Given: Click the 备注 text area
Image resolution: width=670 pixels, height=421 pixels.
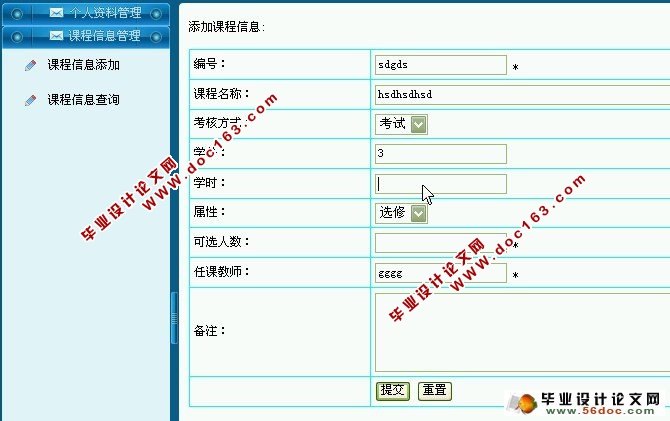Looking at the screenshot, I should point(522,333).
